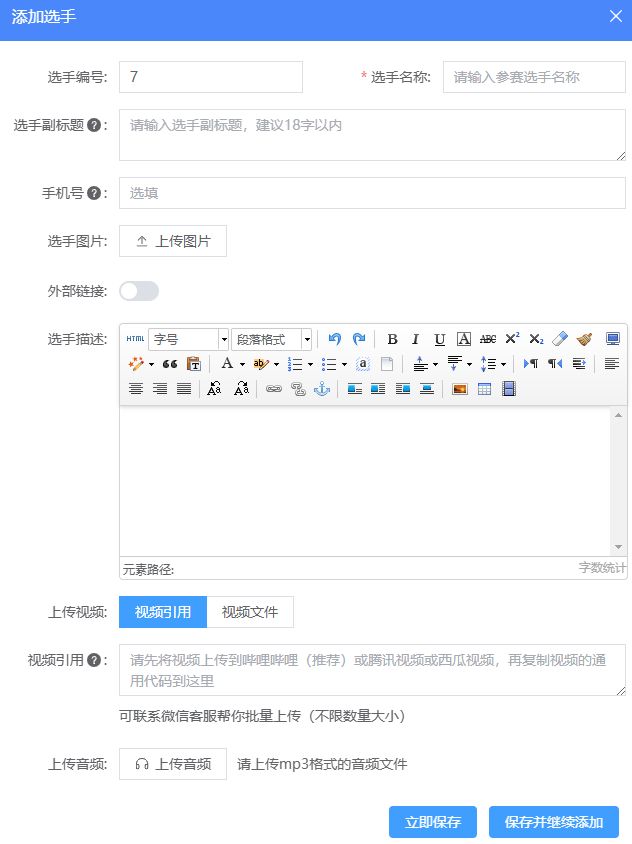Set left-to-right text direction
The image size is (632, 844).
click(531, 364)
